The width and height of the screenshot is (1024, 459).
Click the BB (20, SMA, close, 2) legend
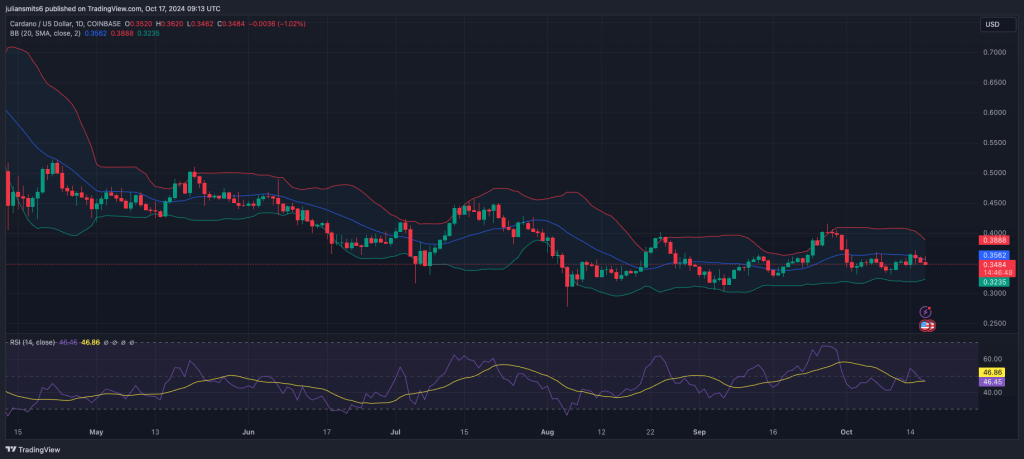[x=45, y=33]
